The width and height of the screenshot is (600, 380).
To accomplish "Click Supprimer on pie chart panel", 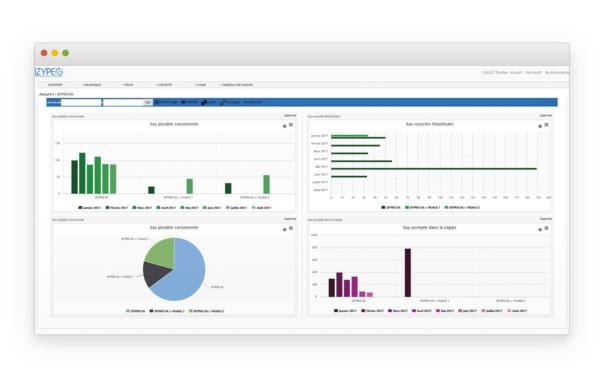I will (290, 219).
